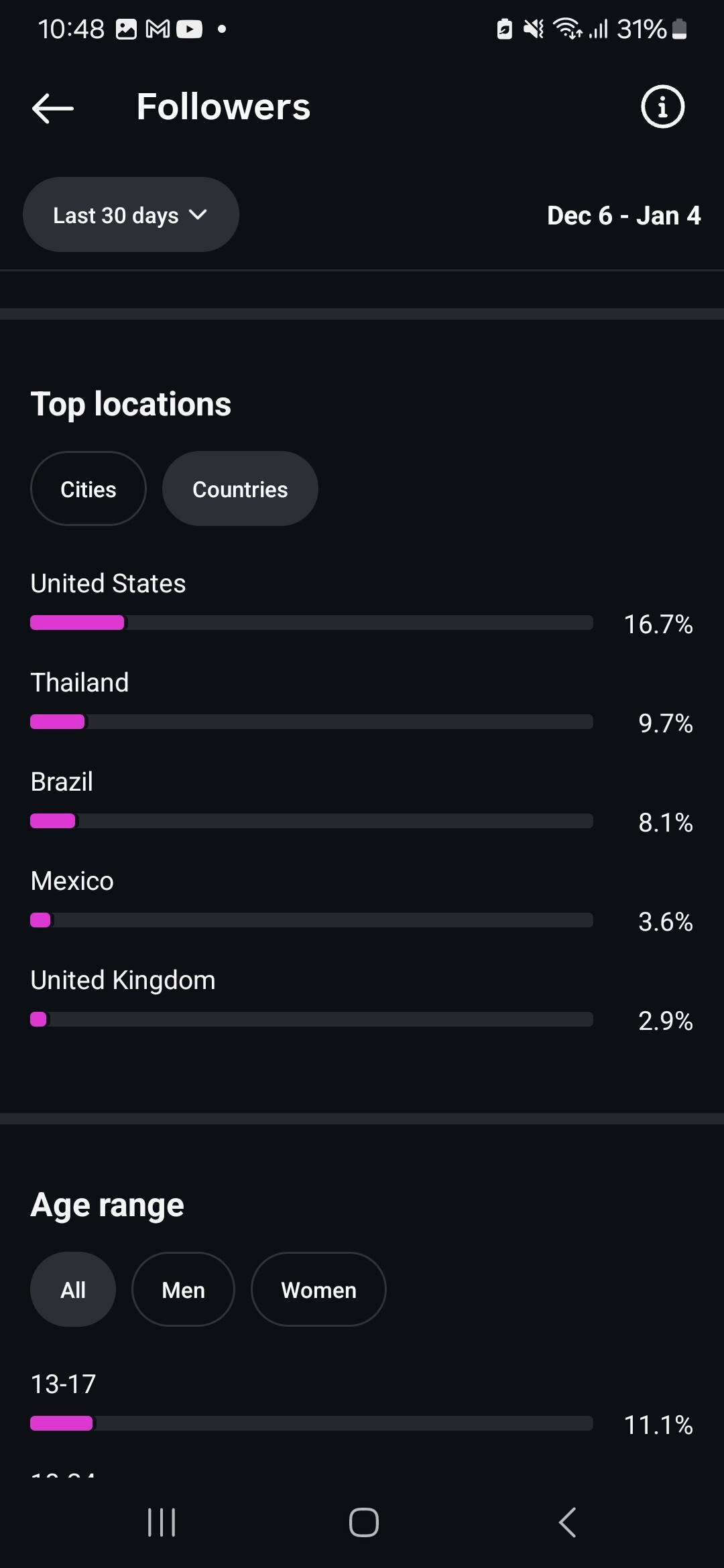Image resolution: width=724 pixels, height=1568 pixels.
Task: Tap the back arrow beside Followers
Action: tap(53, 108)
